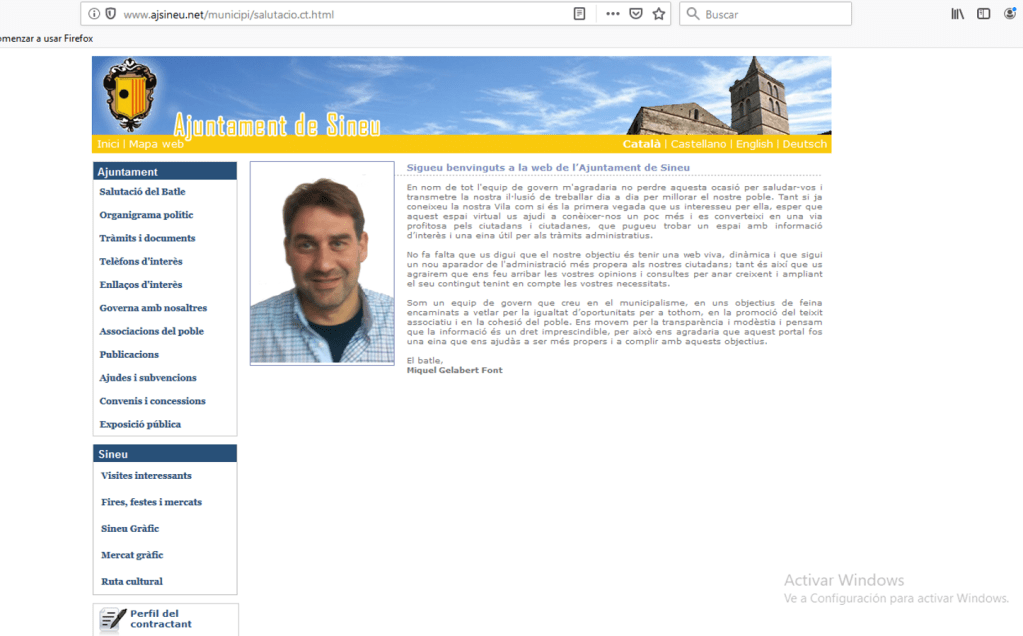Go to Inici in the yellow bar
Image resolution: width=1023 pixels, height=636 pixels.
pos(108,144)
